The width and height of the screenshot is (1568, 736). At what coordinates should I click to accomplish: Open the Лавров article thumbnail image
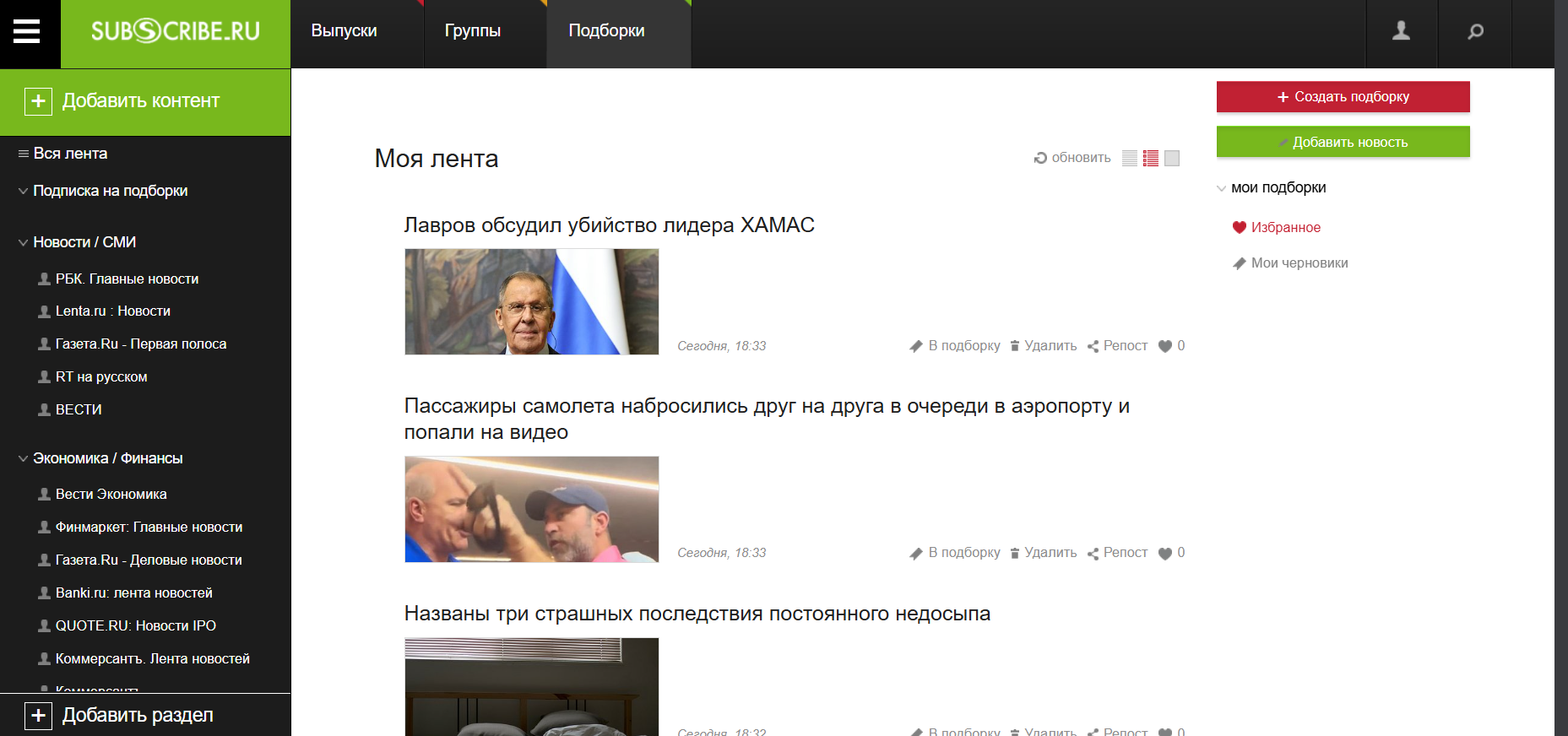[x=531, y=301]
